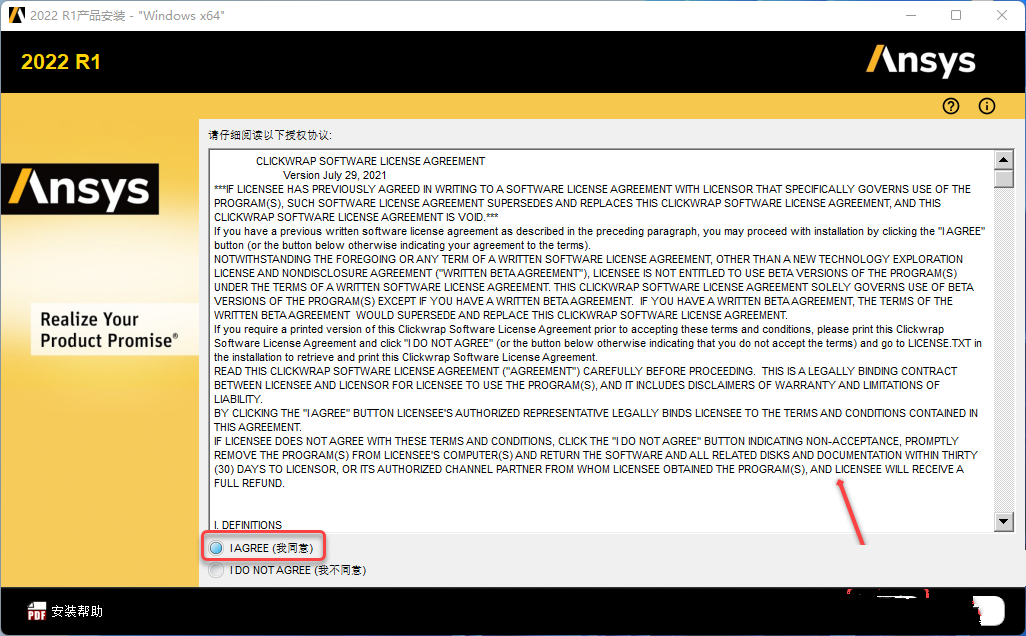Click the scroll down arrow in license text
Viewport: 1026px width, 636px height.
(1003, 521)
